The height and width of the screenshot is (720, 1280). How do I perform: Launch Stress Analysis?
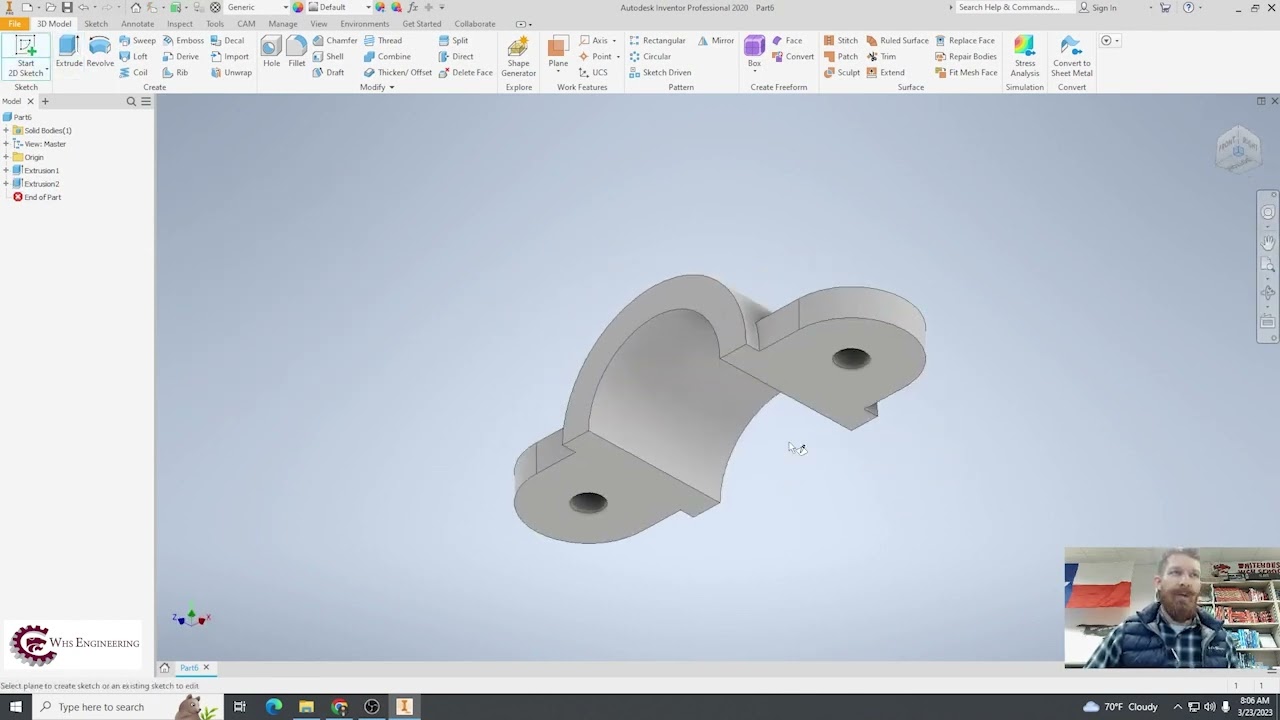1024,56
